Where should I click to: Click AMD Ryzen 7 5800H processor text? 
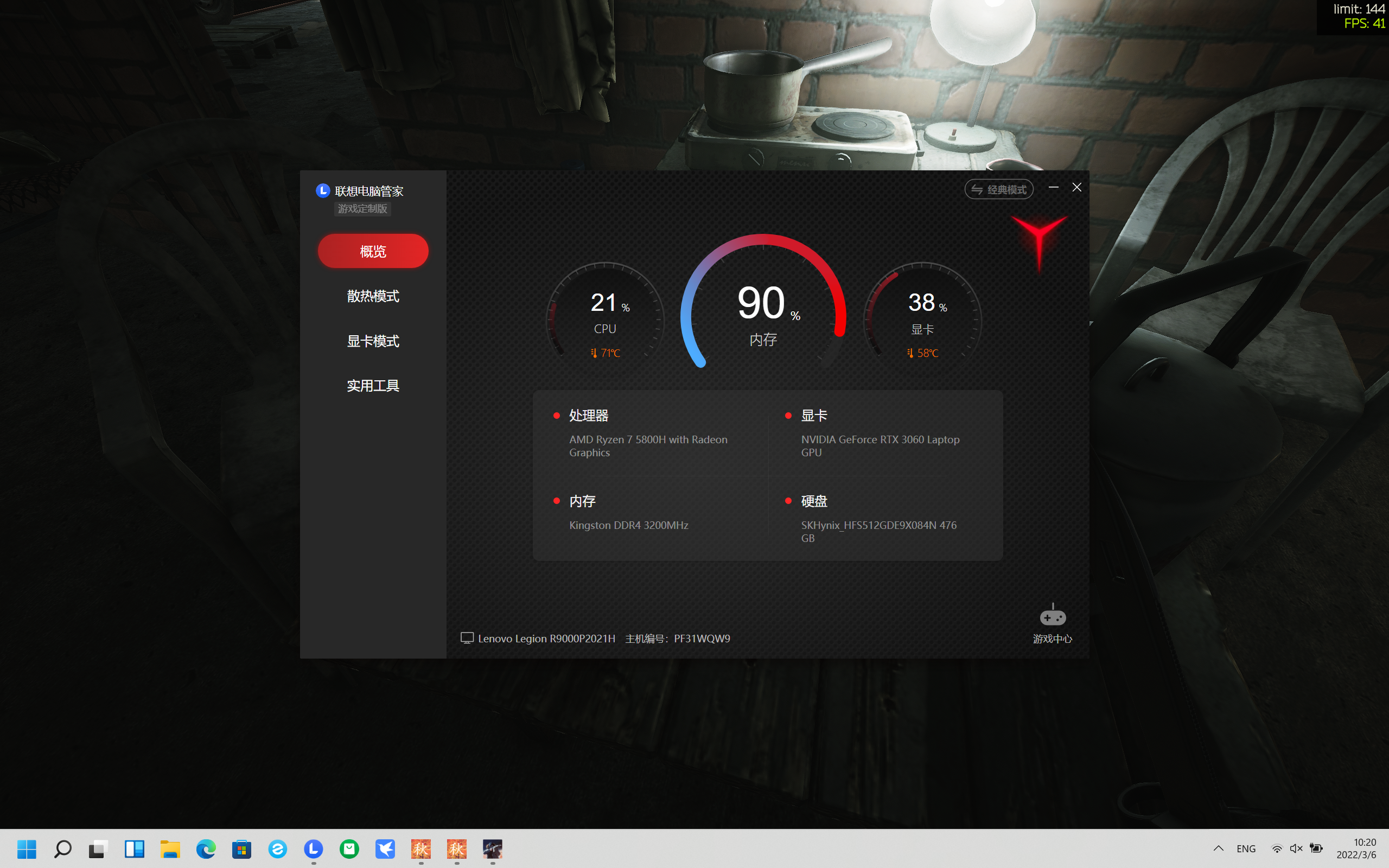pyautogui.click(x=648, y=446)
